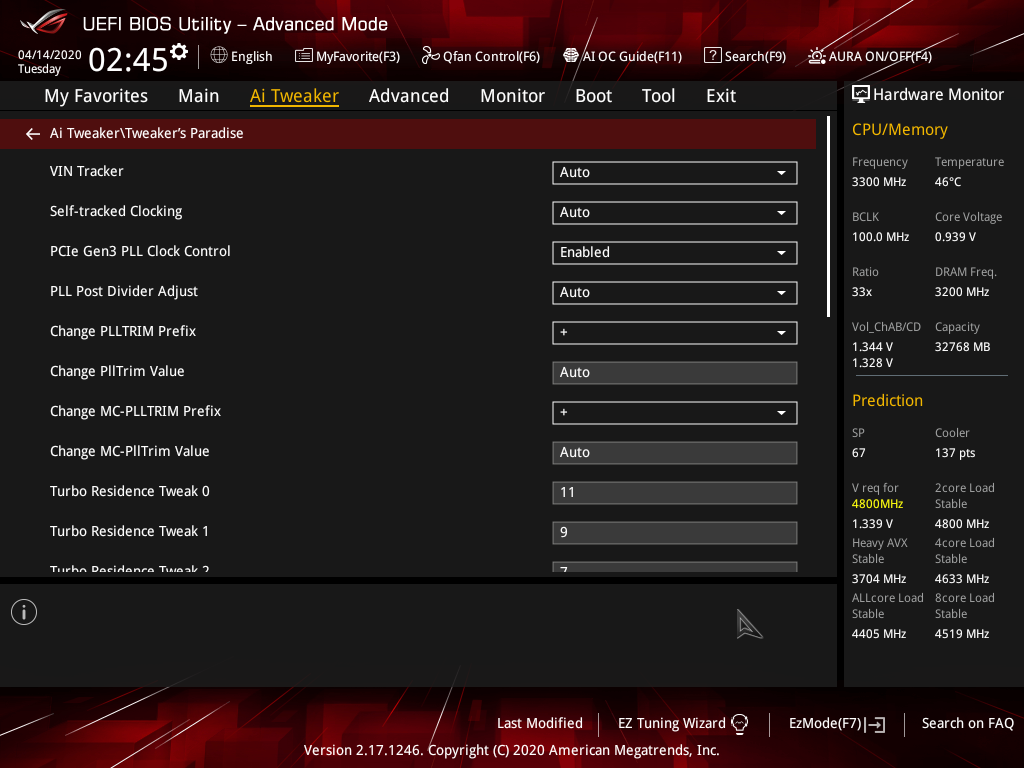Open the Advanced tab
1024x768 pixels.
[409, 96]
